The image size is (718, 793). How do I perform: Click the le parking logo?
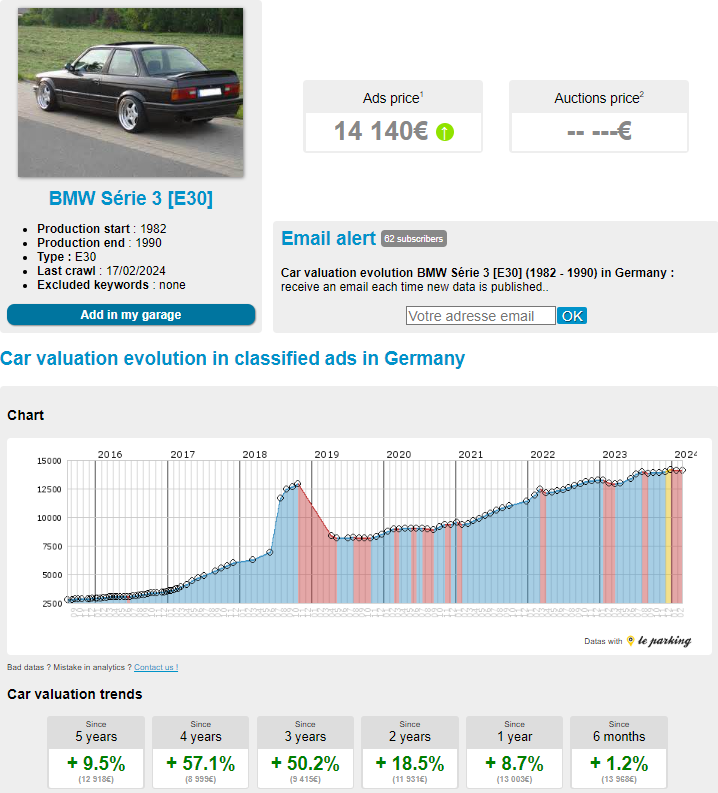pyautogui.click(x=659, y=641)
